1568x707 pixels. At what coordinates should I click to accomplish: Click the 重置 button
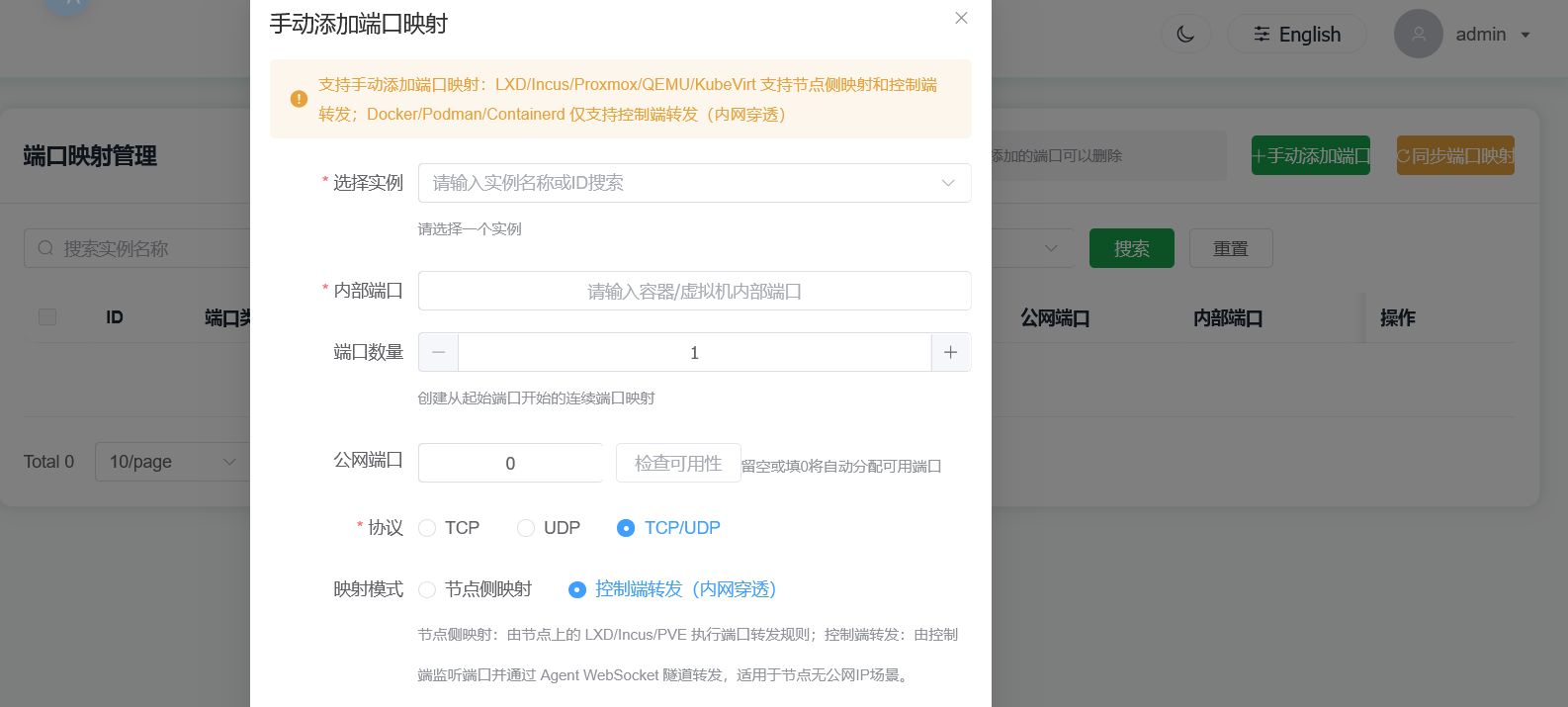coord(1231,248)
